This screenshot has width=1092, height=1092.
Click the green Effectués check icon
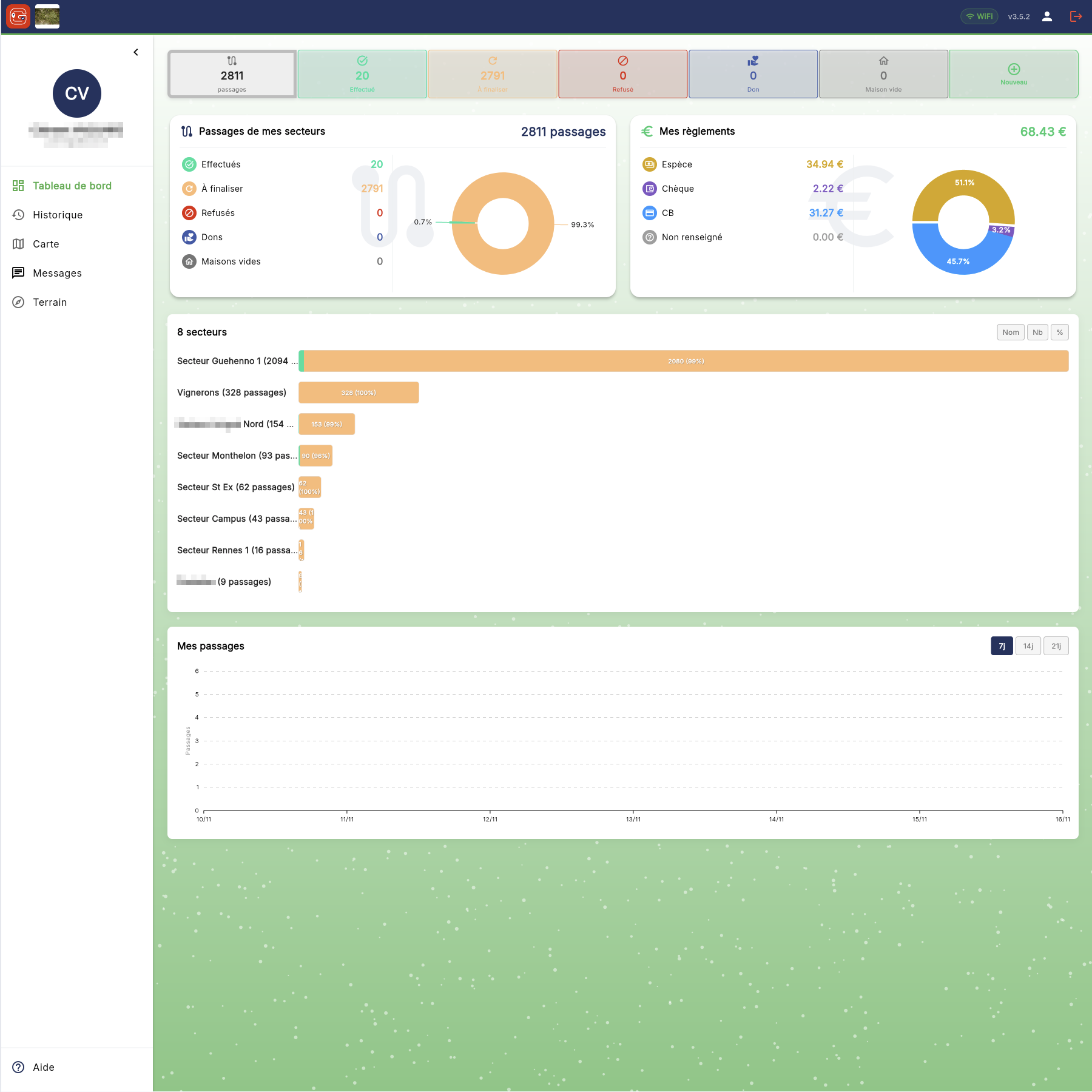coord(189,164)
